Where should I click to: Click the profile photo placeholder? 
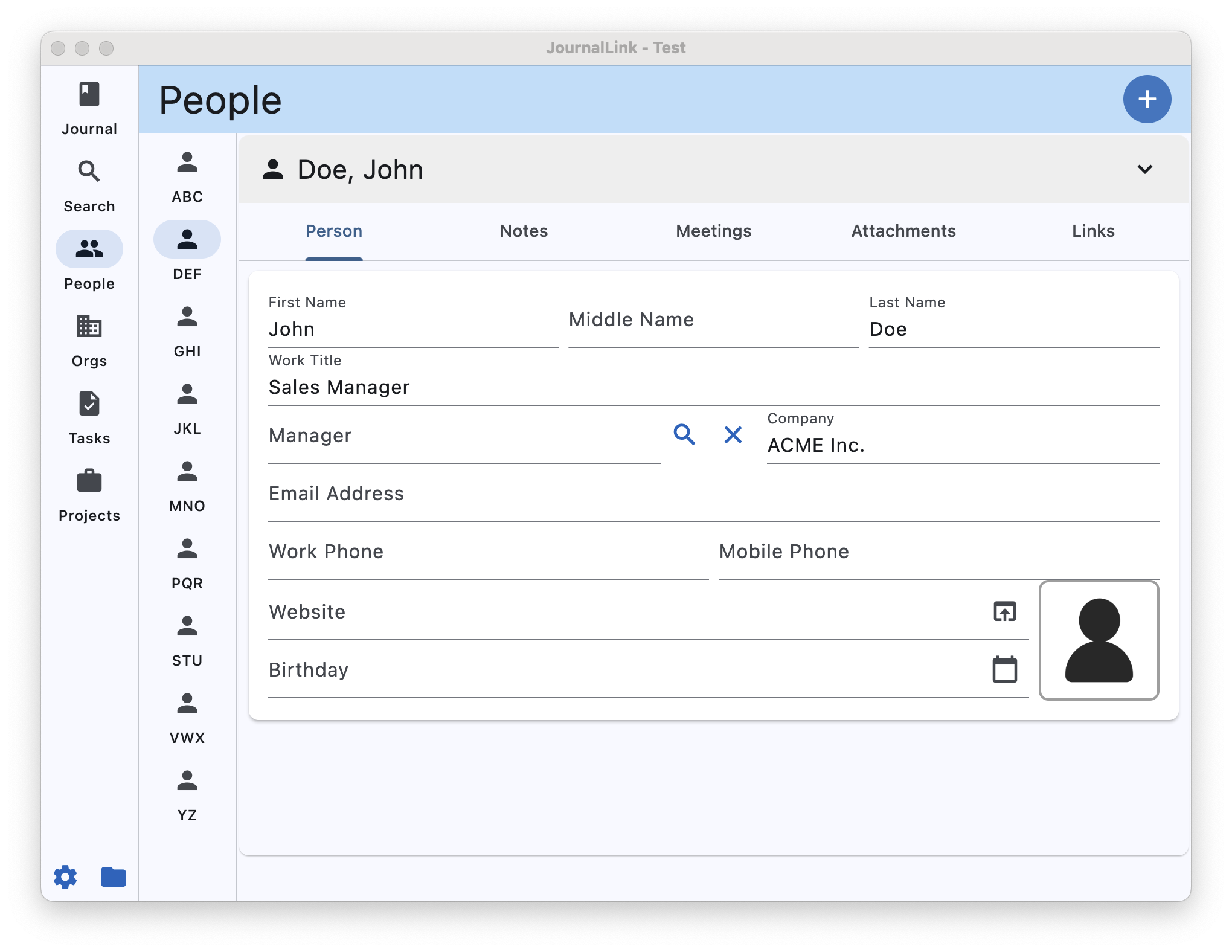coord(1099,640)
